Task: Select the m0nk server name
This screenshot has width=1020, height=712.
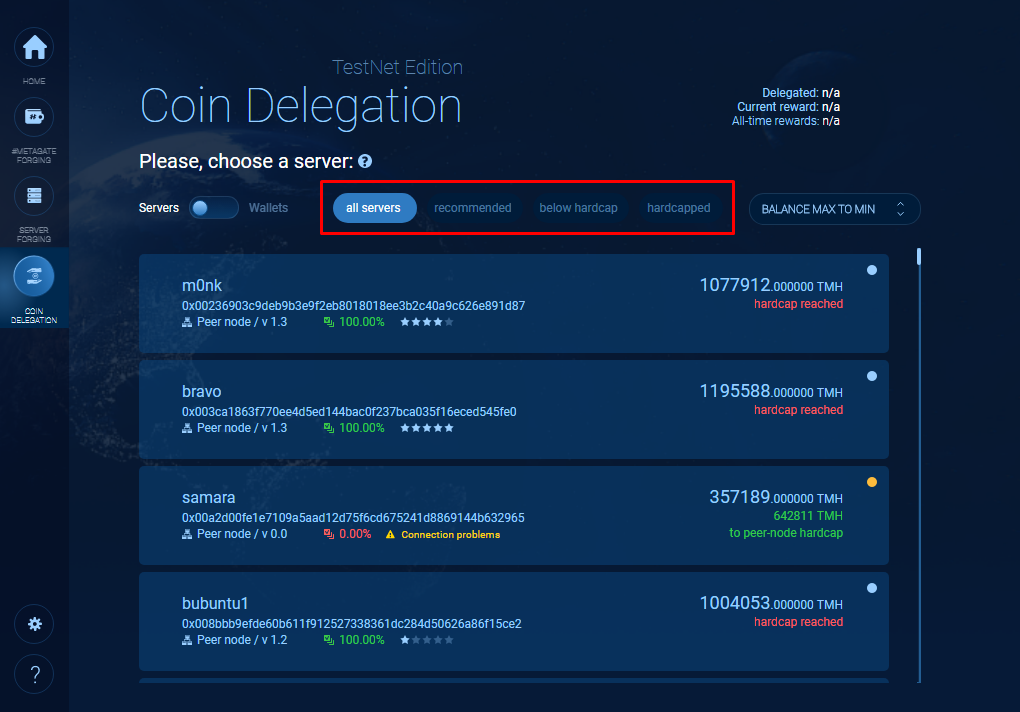Action: pyautogui.click(x=202, y=285)
